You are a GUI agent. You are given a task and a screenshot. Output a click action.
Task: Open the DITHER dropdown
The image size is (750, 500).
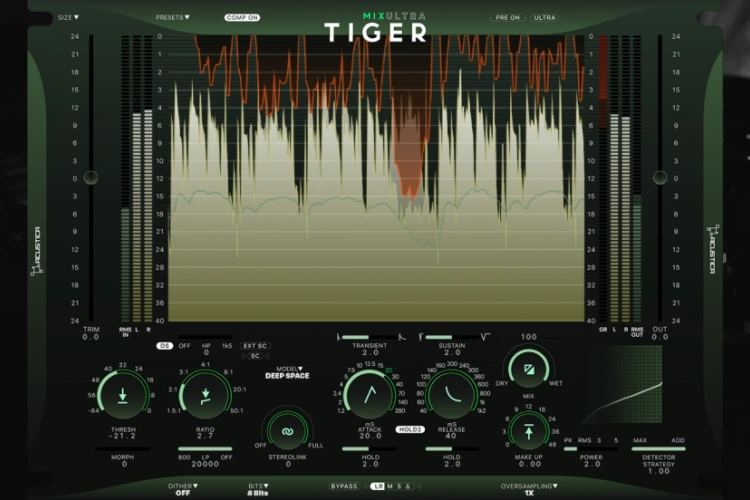point(182,486)
